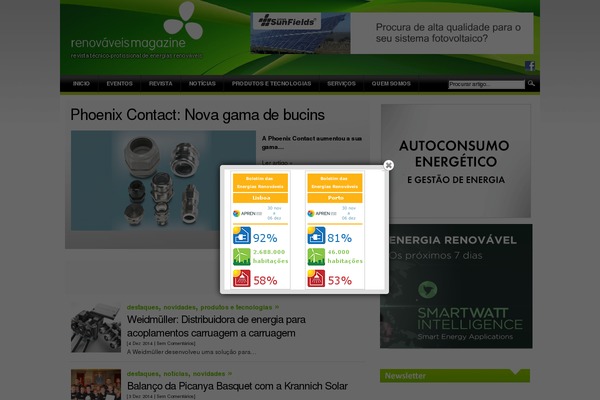600x400 pixels.
Task: Click 'produtos e tecnologias' category tag
Action: click(236, 307)
